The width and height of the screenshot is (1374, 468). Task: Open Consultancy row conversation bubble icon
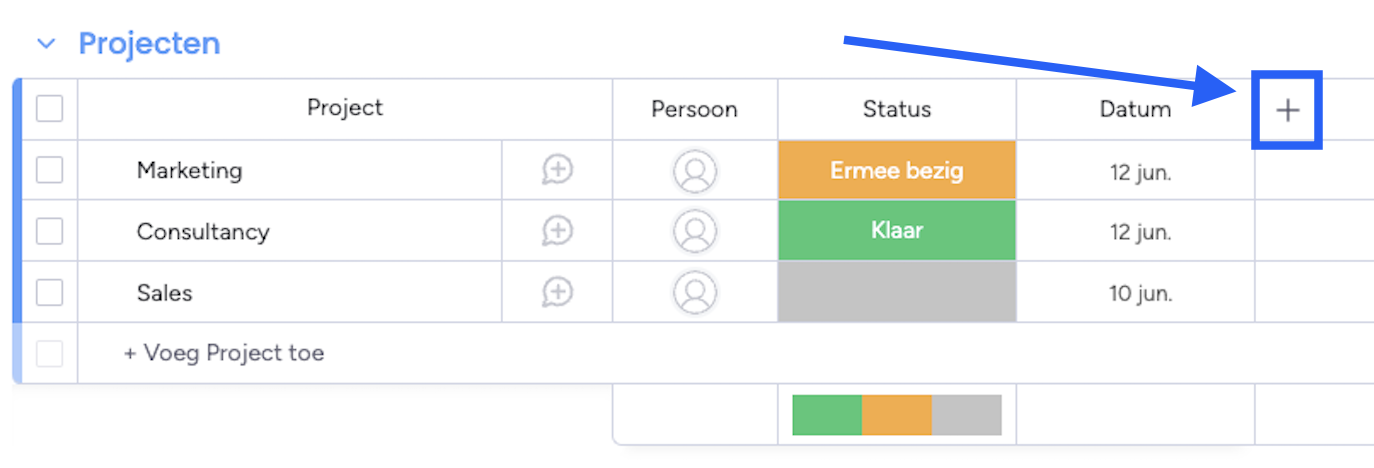coord(557,231)
